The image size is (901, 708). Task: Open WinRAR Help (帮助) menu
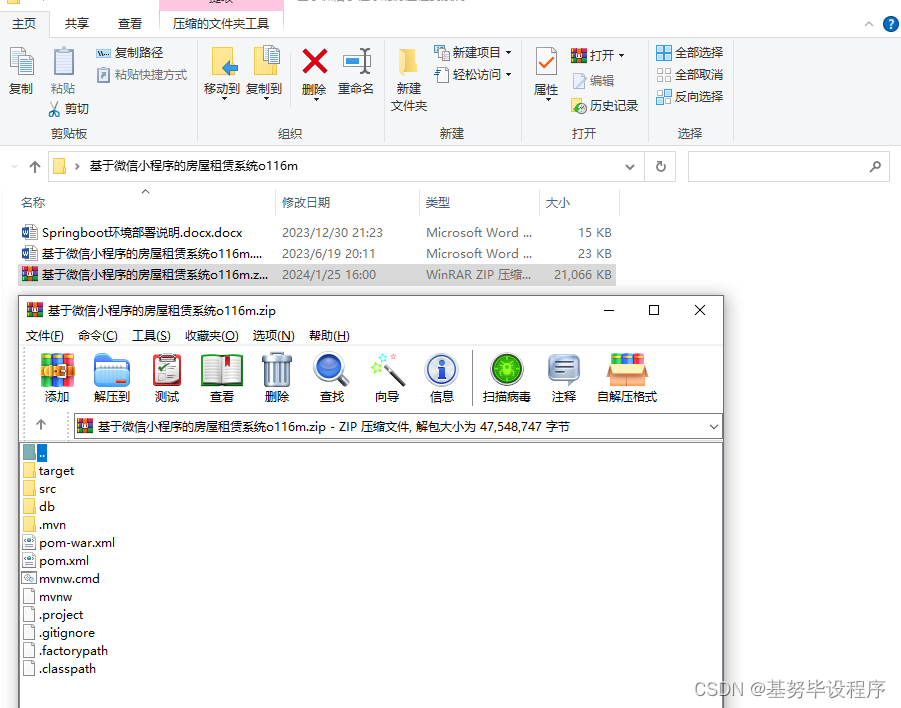click(x=329, y=336)
